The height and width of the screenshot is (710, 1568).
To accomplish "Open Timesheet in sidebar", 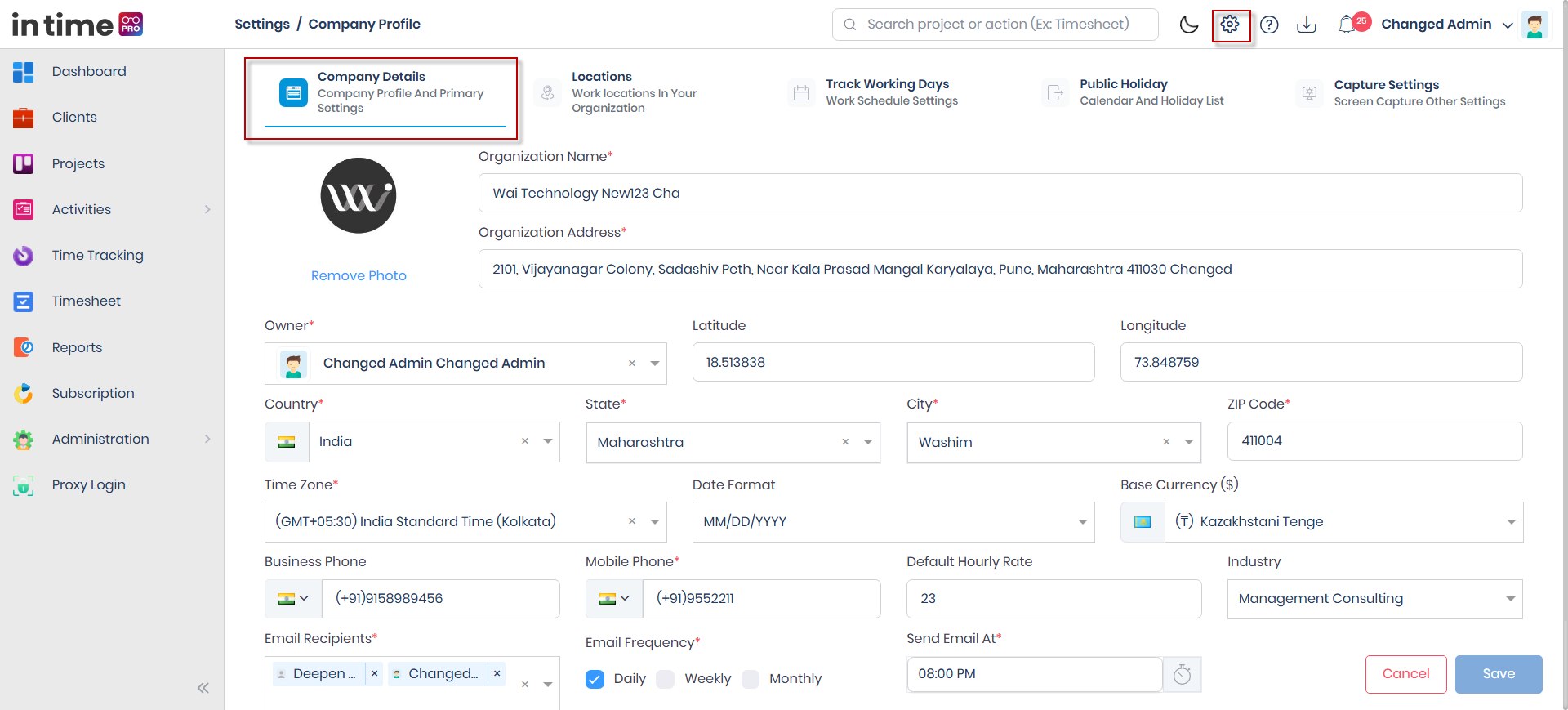I will coord(86,301).
